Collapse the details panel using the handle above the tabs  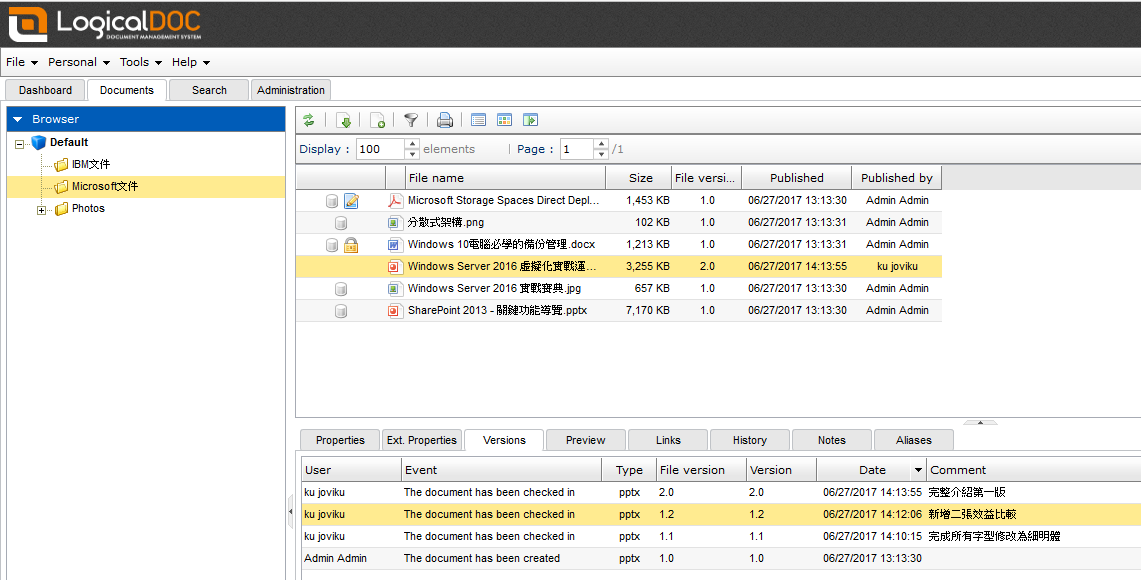click(x=981, y=422)
